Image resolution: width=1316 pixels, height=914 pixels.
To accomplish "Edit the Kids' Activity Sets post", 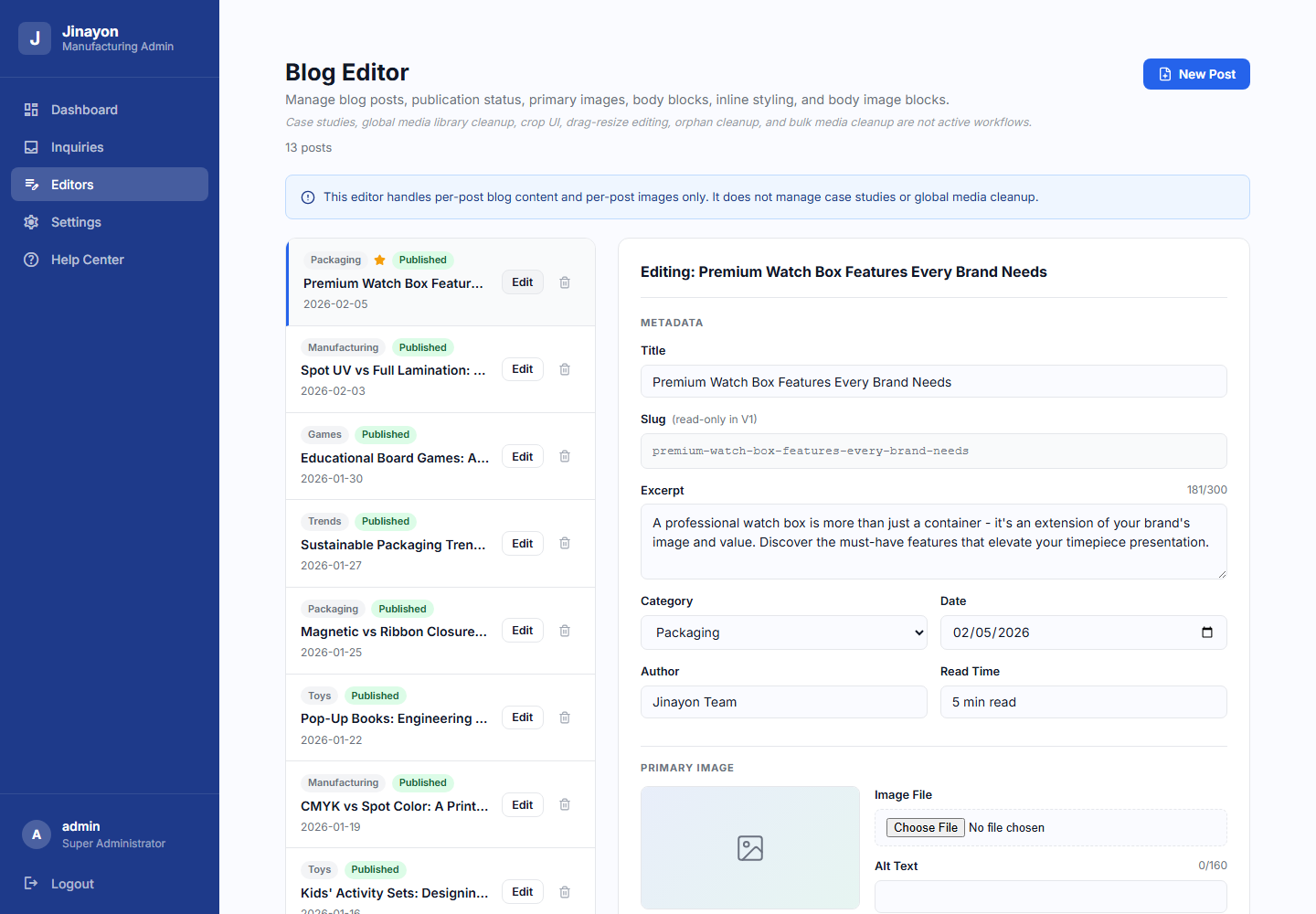I will [523, 892].
